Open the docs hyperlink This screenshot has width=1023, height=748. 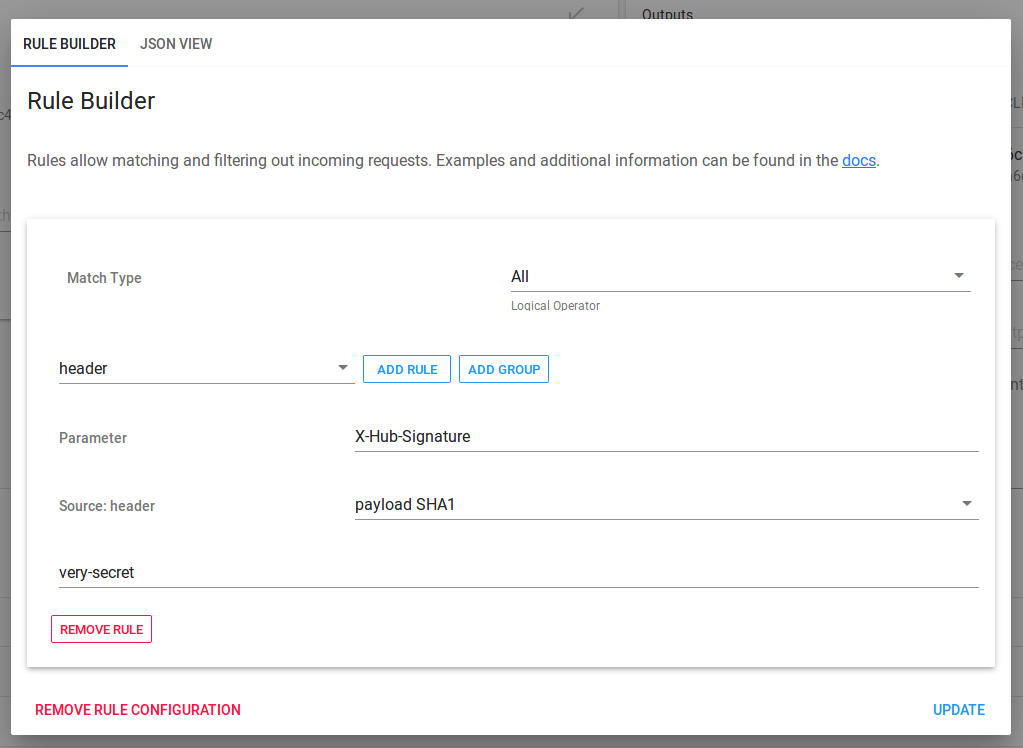coord(858,160)
